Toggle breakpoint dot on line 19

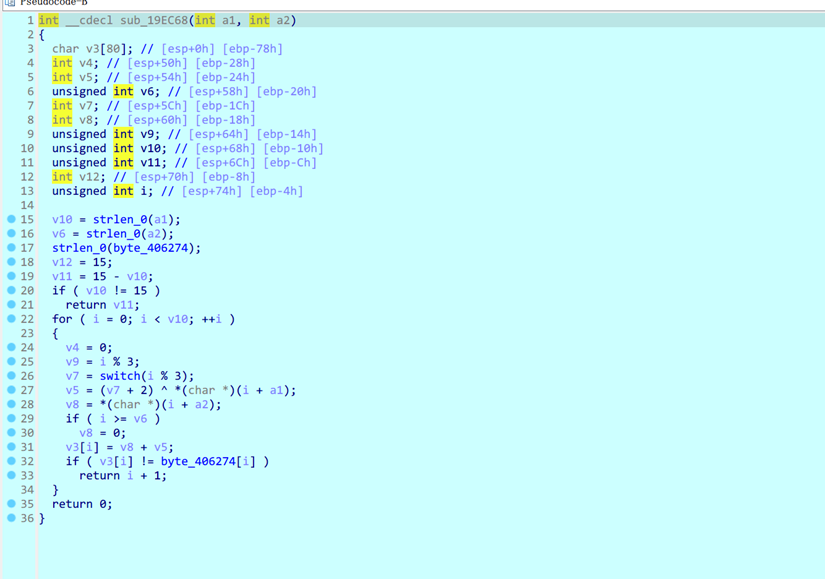(12, 276)
